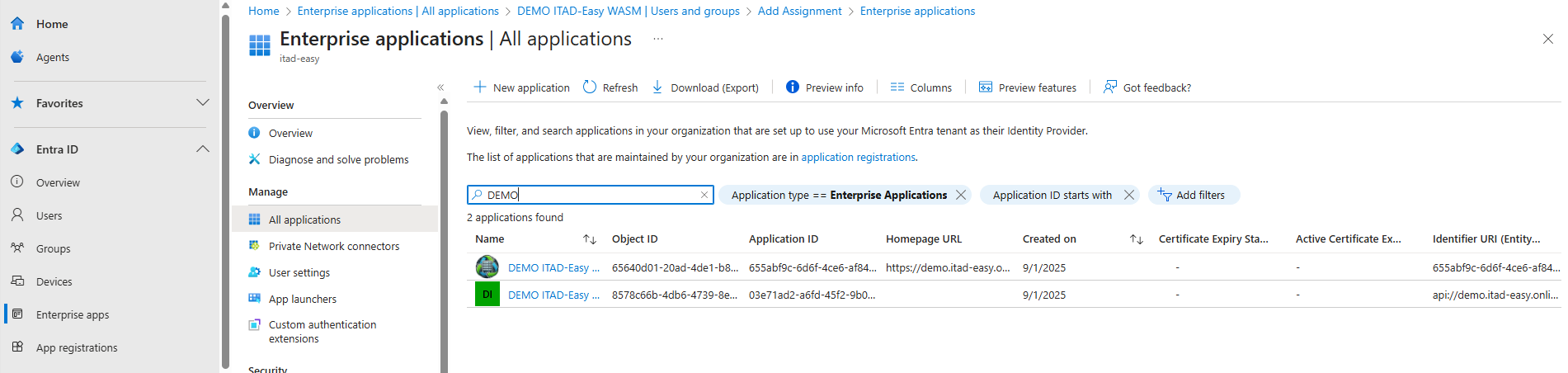1568x373 pixels.
Task: Click the search applications input field
Action: [x=590, y=196]
